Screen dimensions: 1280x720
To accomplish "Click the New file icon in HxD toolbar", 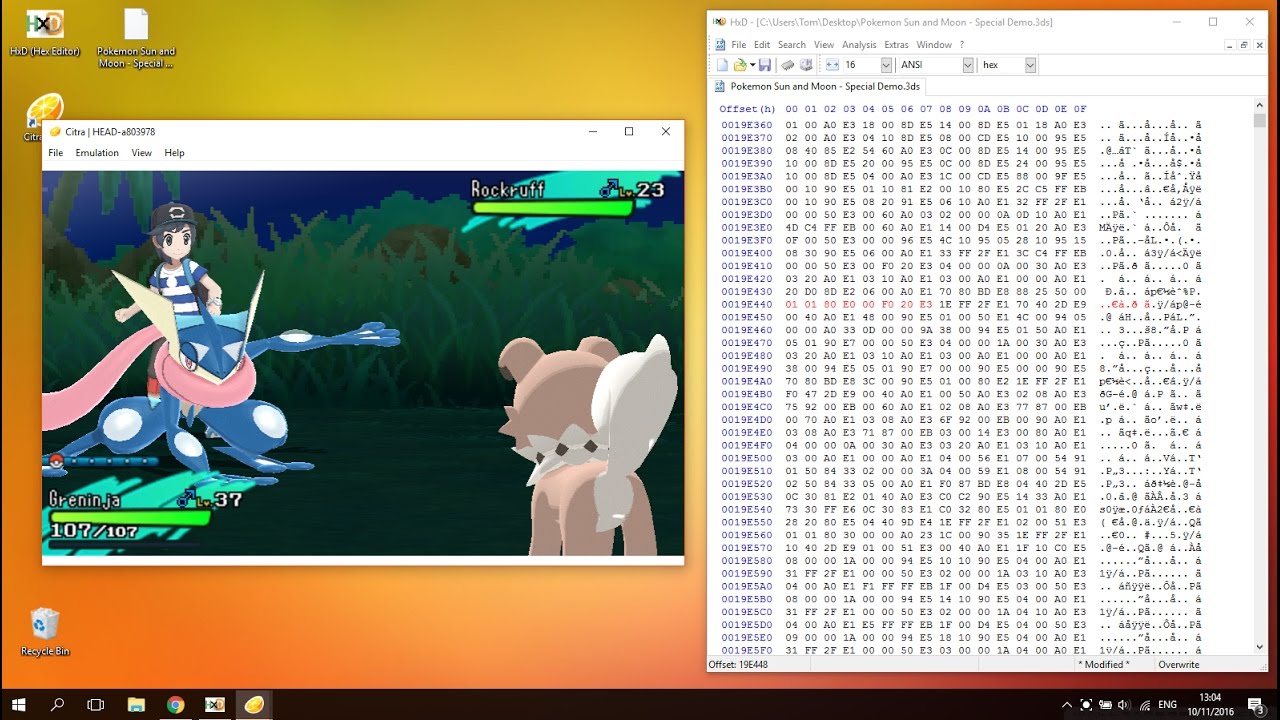I will (x=720, y=65).
